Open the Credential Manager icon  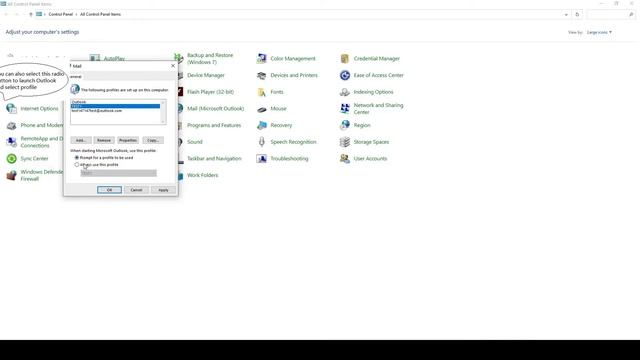tap(345, 58)
